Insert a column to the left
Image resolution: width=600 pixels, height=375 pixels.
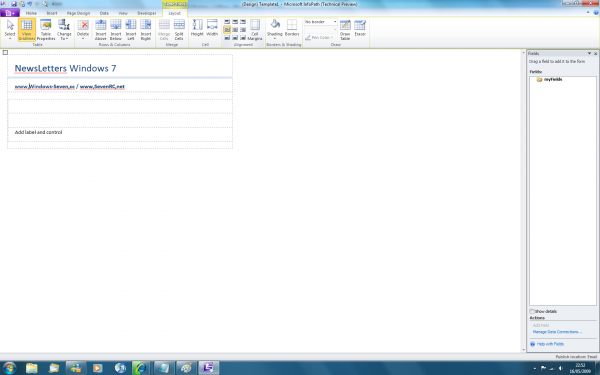tap(131, 29)
